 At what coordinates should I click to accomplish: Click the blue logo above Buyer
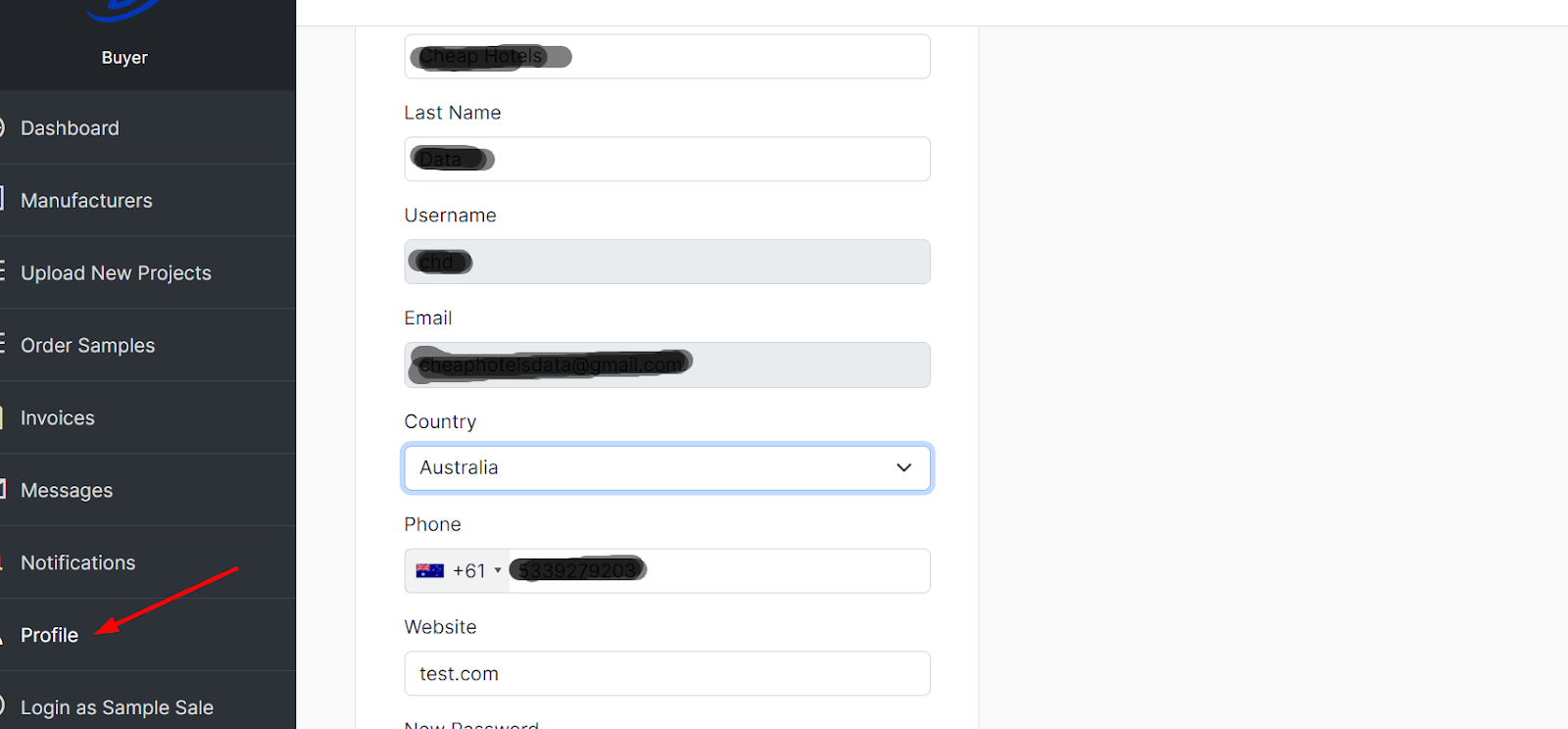[x=123, y=10]
